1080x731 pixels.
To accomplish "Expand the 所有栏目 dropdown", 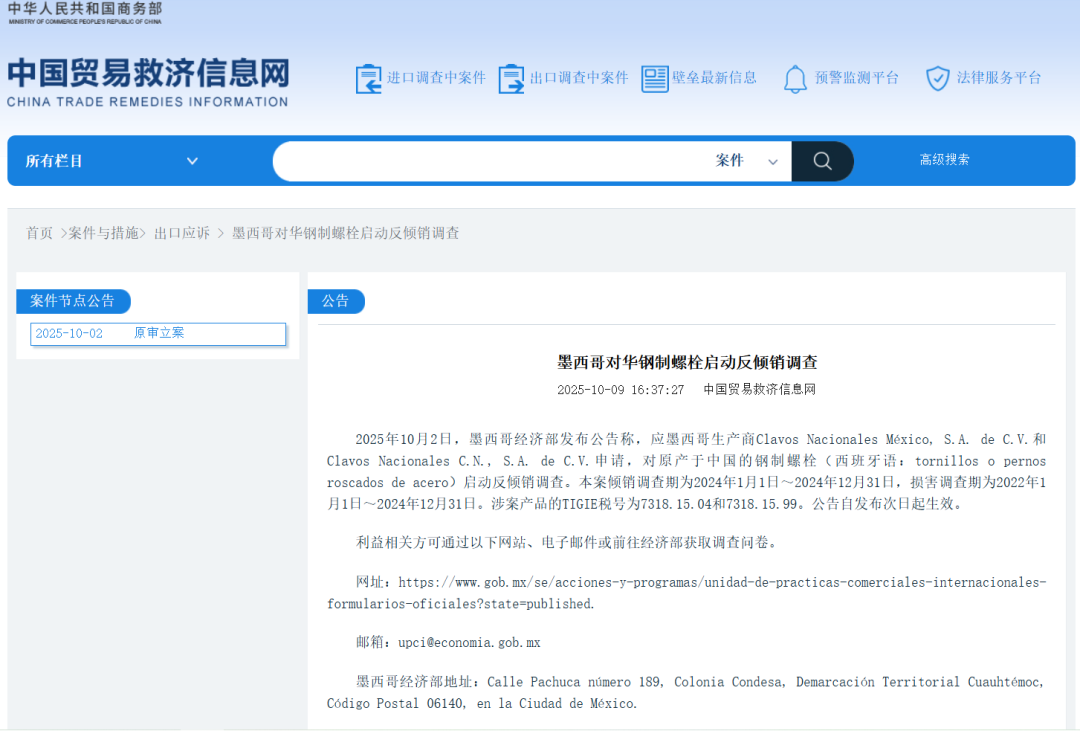I will pyautogui.click(x=112, y=161).
